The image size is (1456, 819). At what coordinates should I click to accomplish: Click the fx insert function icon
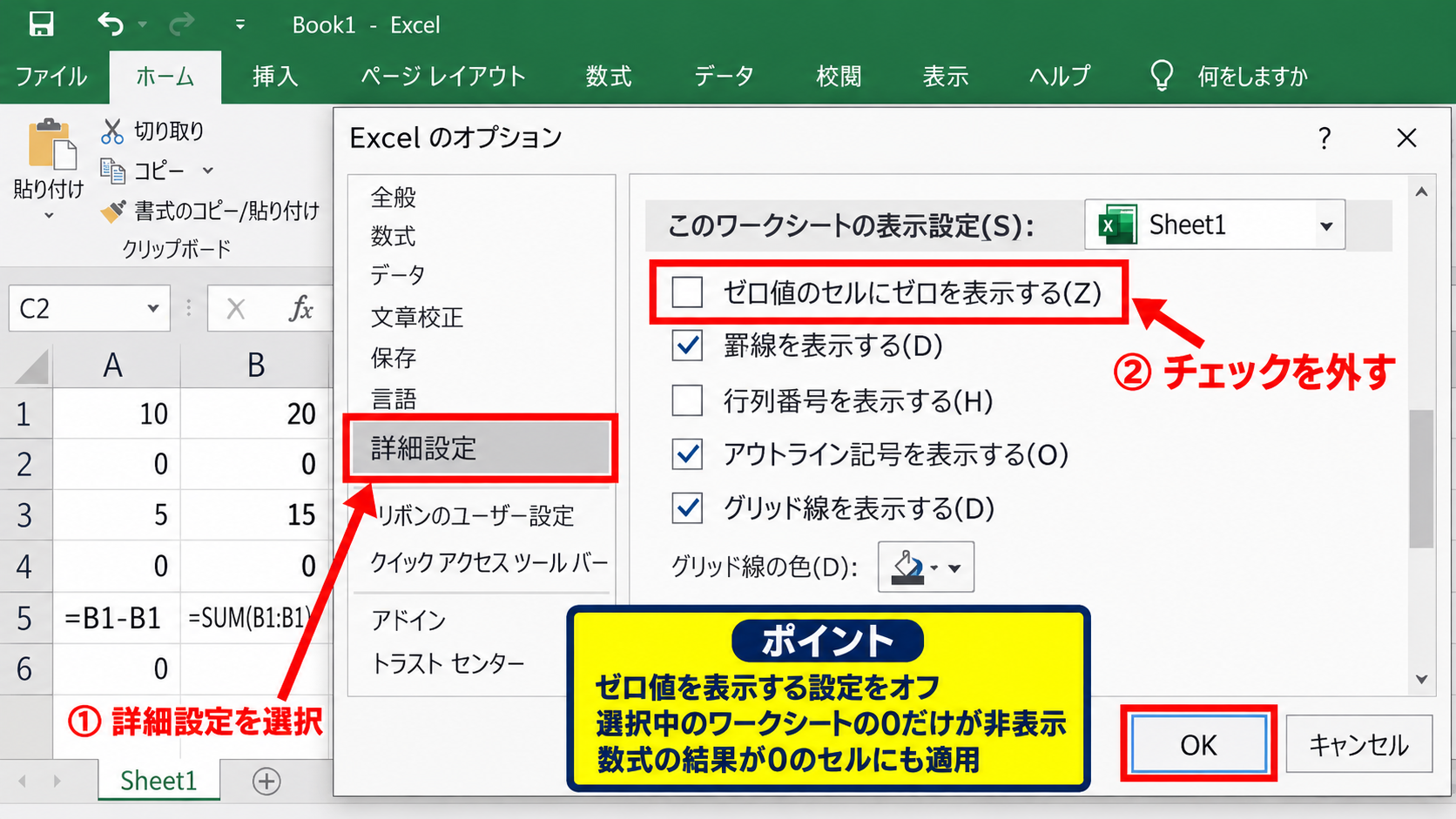(300, 308)
